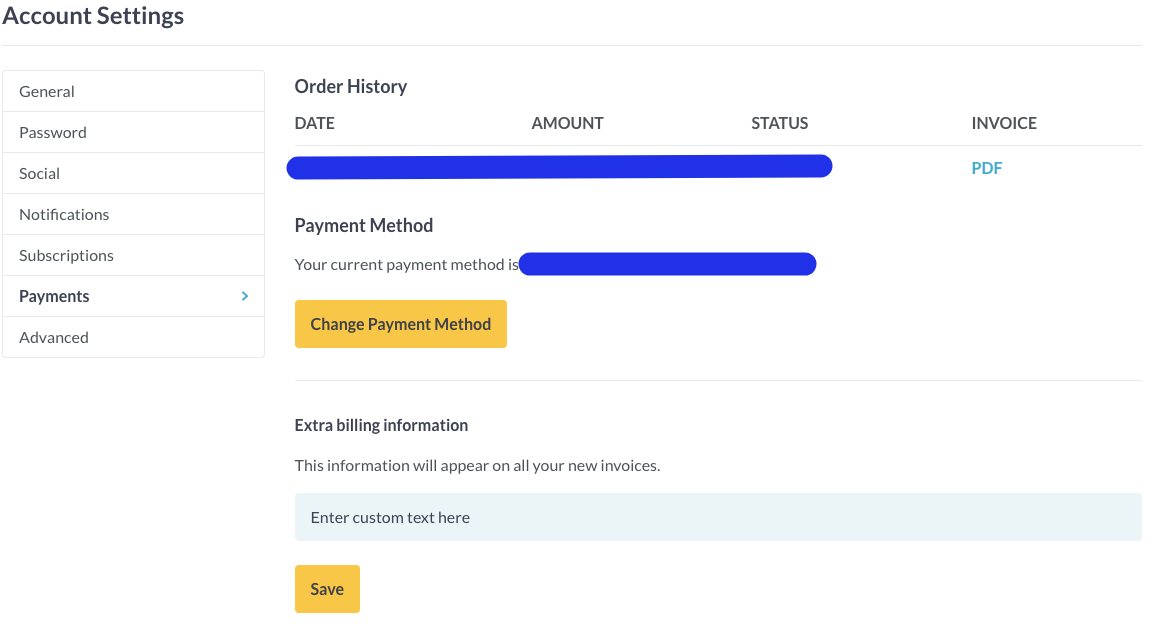Focus the custom billing text field
Screen dimensions: 1165x627
pos(717,517)
